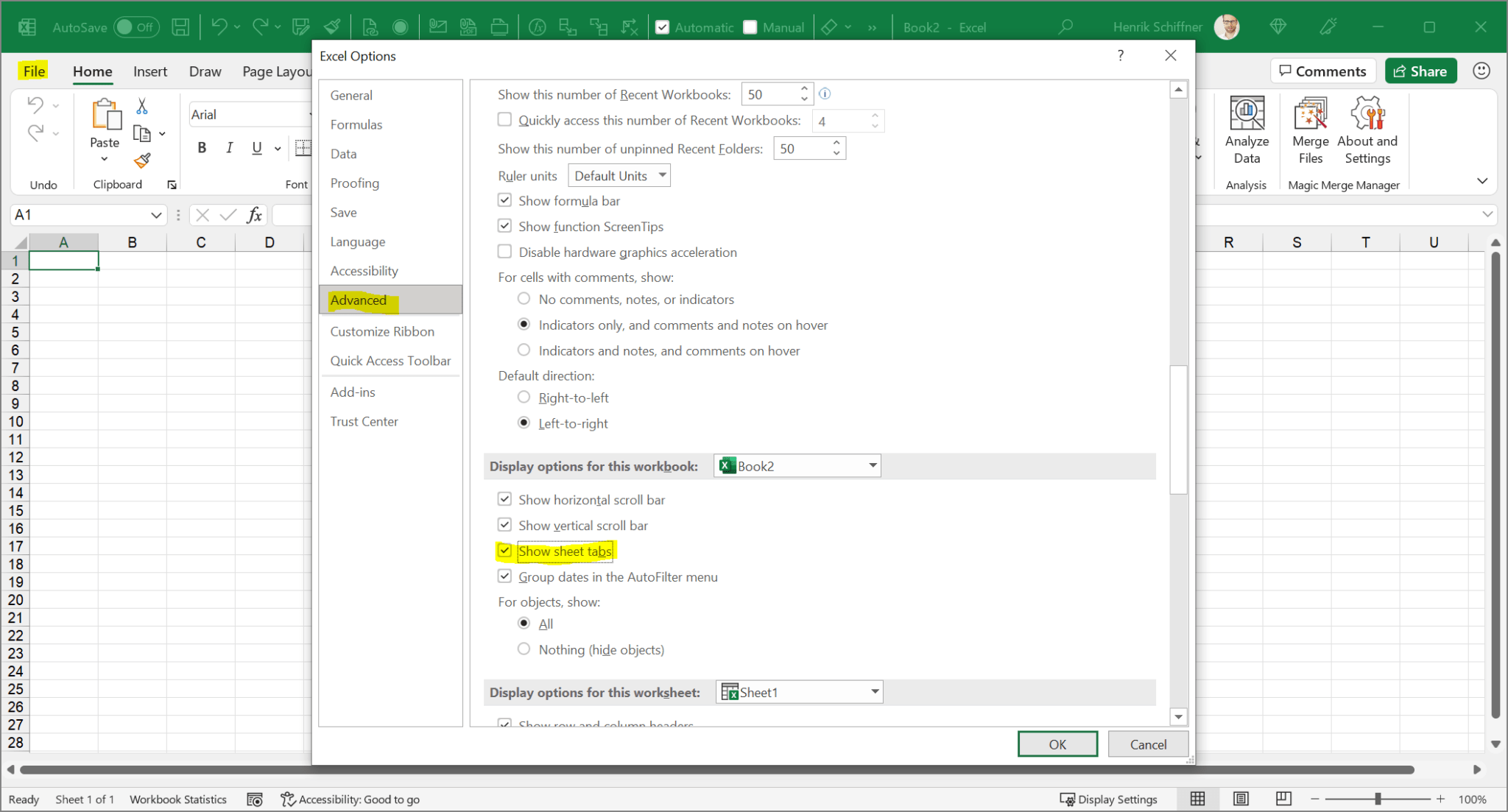Scroll down in Excel Options panel
1508x812 pixels.
[1178, 716]
